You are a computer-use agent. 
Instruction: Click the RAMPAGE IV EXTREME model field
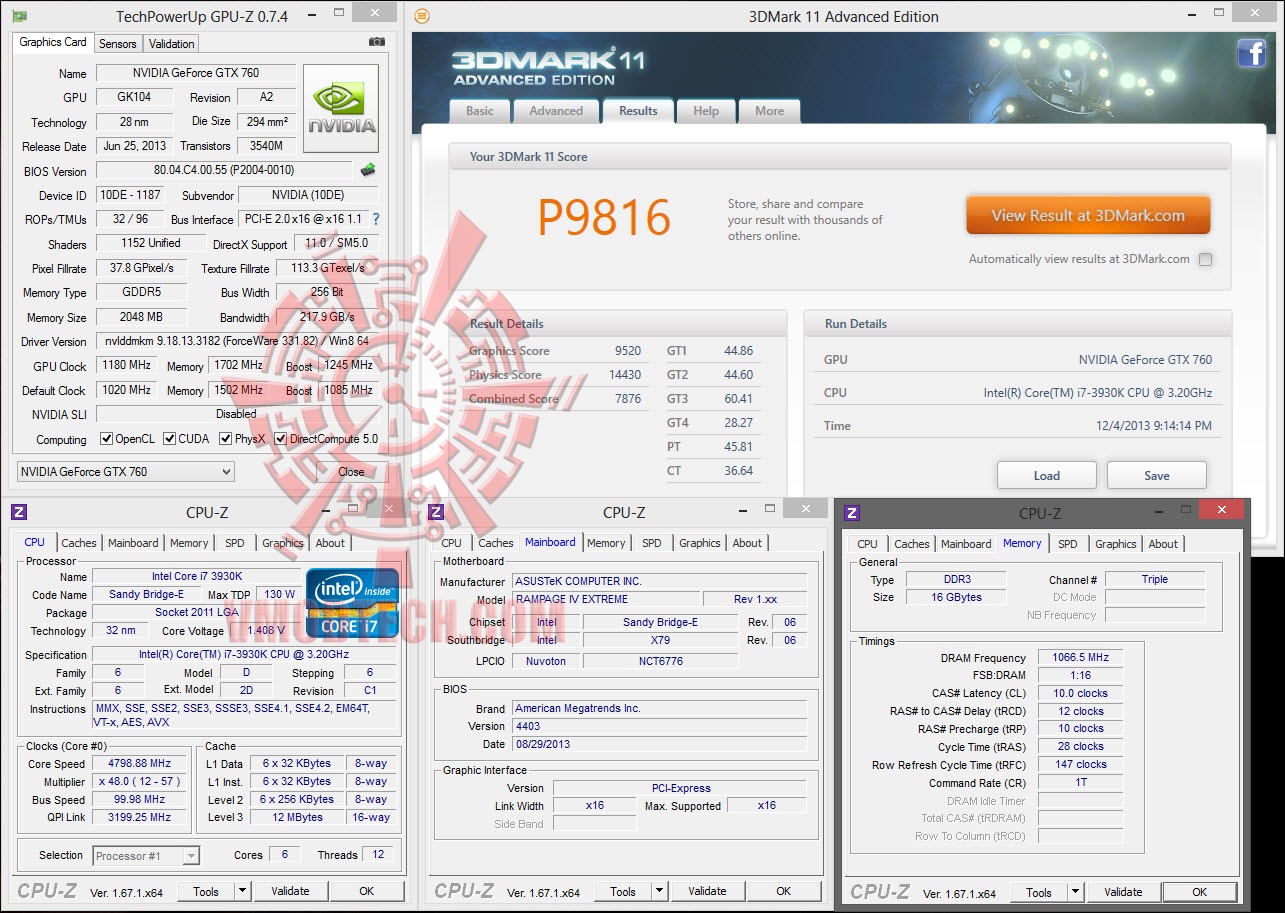click(605, 599)
